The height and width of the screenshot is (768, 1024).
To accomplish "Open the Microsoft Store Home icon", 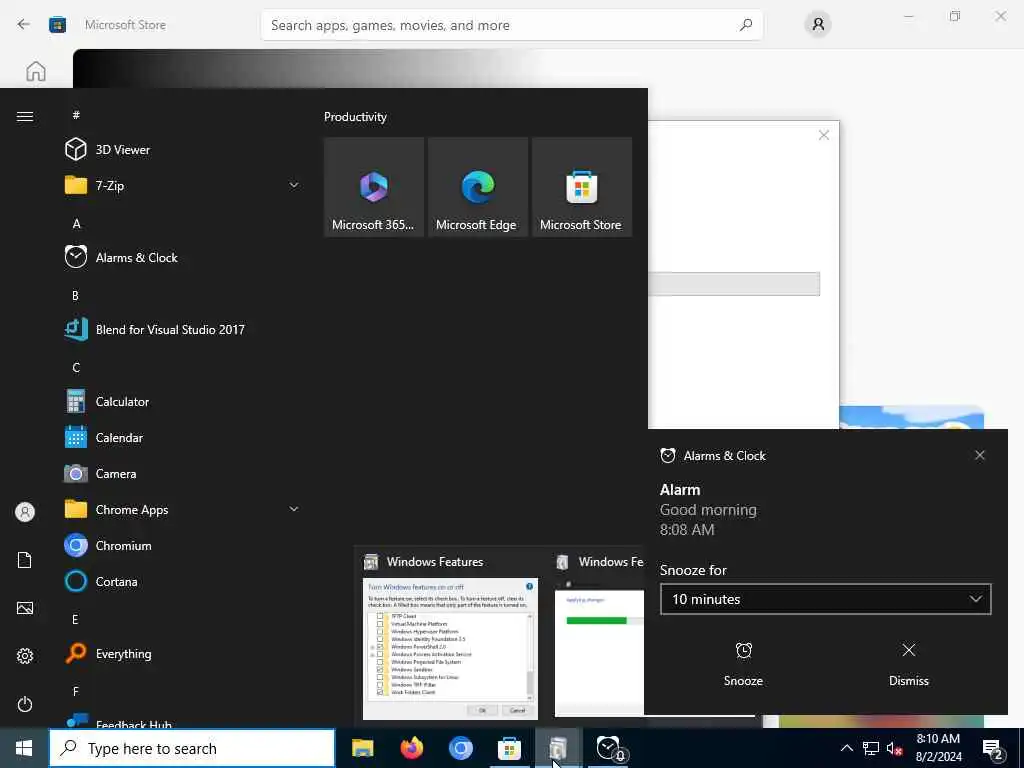I will 36,71.
